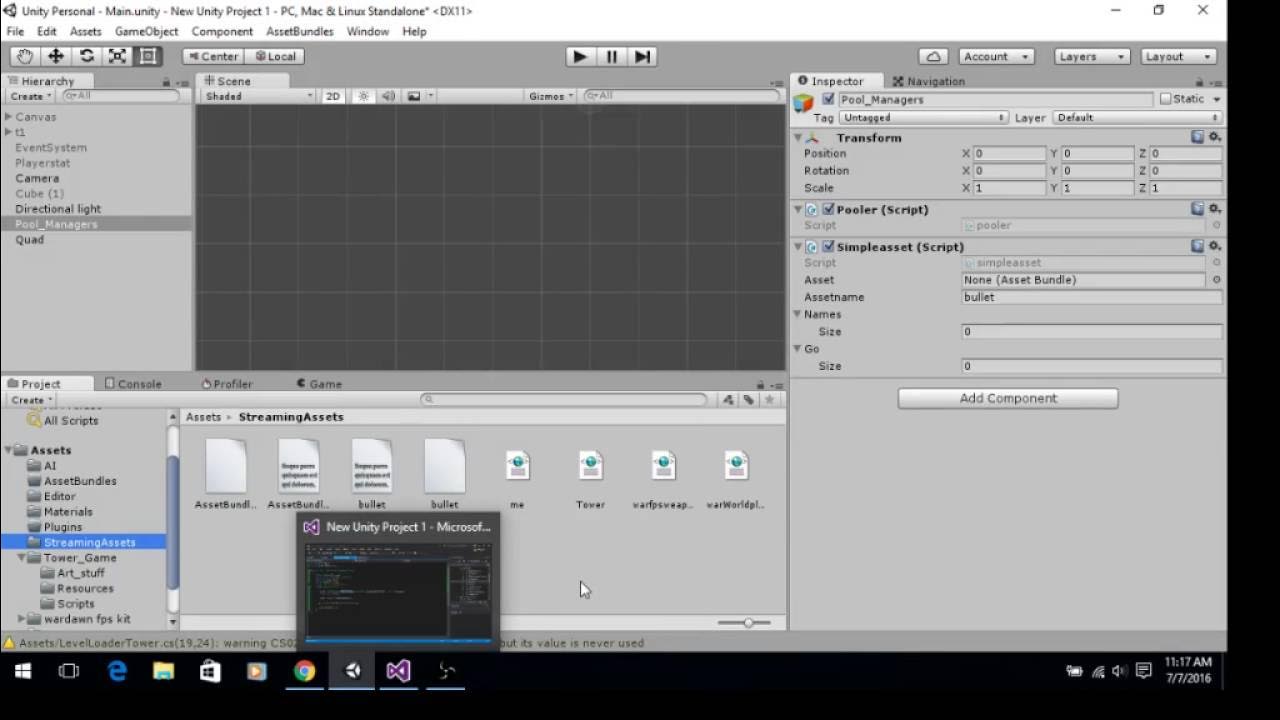Click the Step frame button

[643, 57]
